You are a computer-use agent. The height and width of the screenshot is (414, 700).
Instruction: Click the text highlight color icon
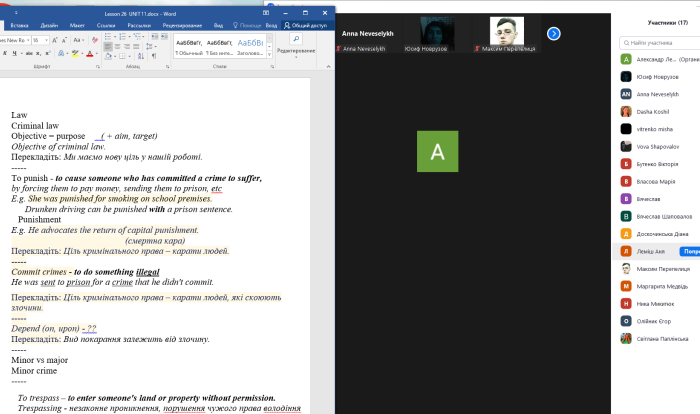click(x=75, y=54)
